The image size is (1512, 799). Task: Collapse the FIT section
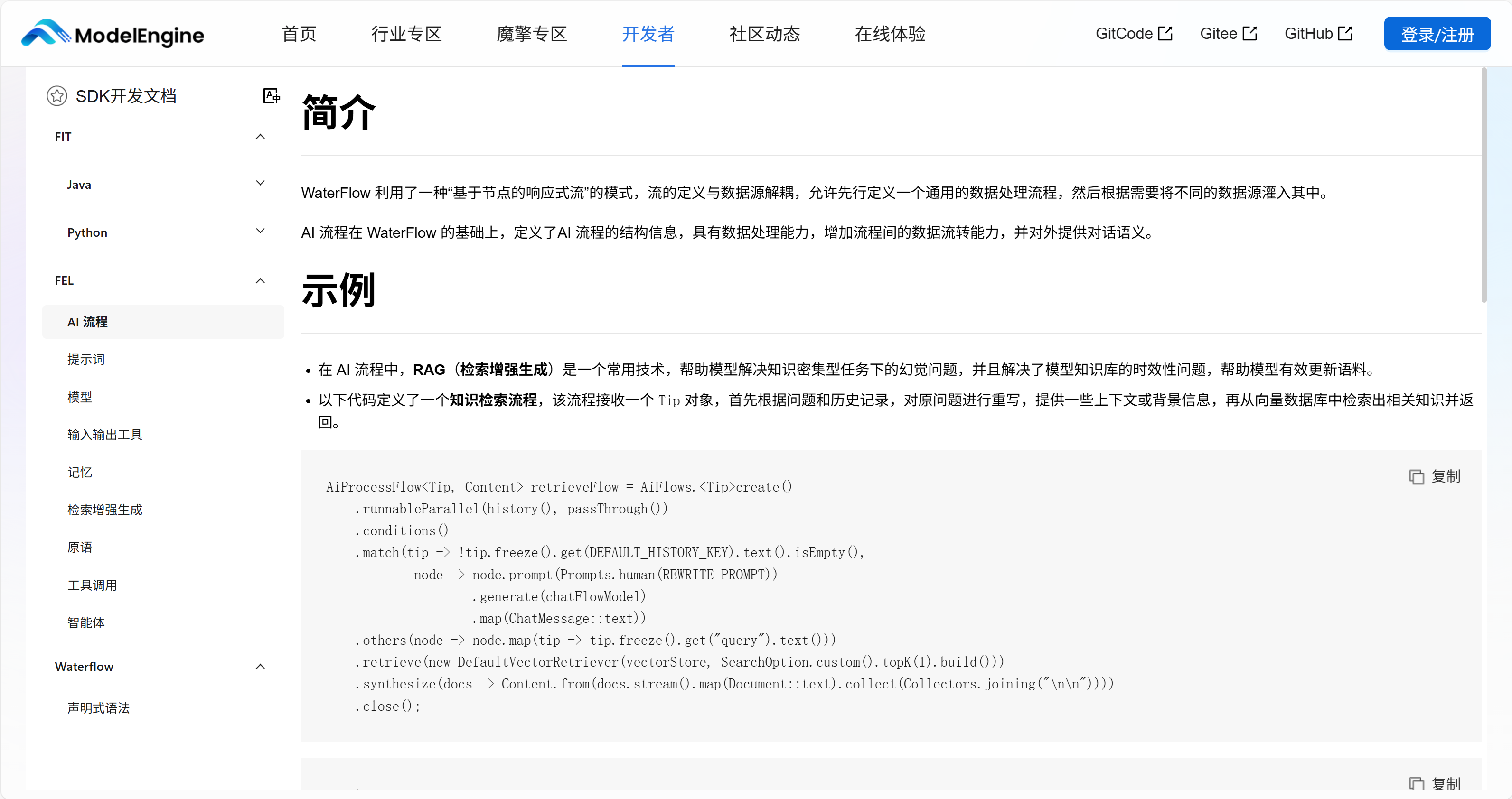[260, 136]
